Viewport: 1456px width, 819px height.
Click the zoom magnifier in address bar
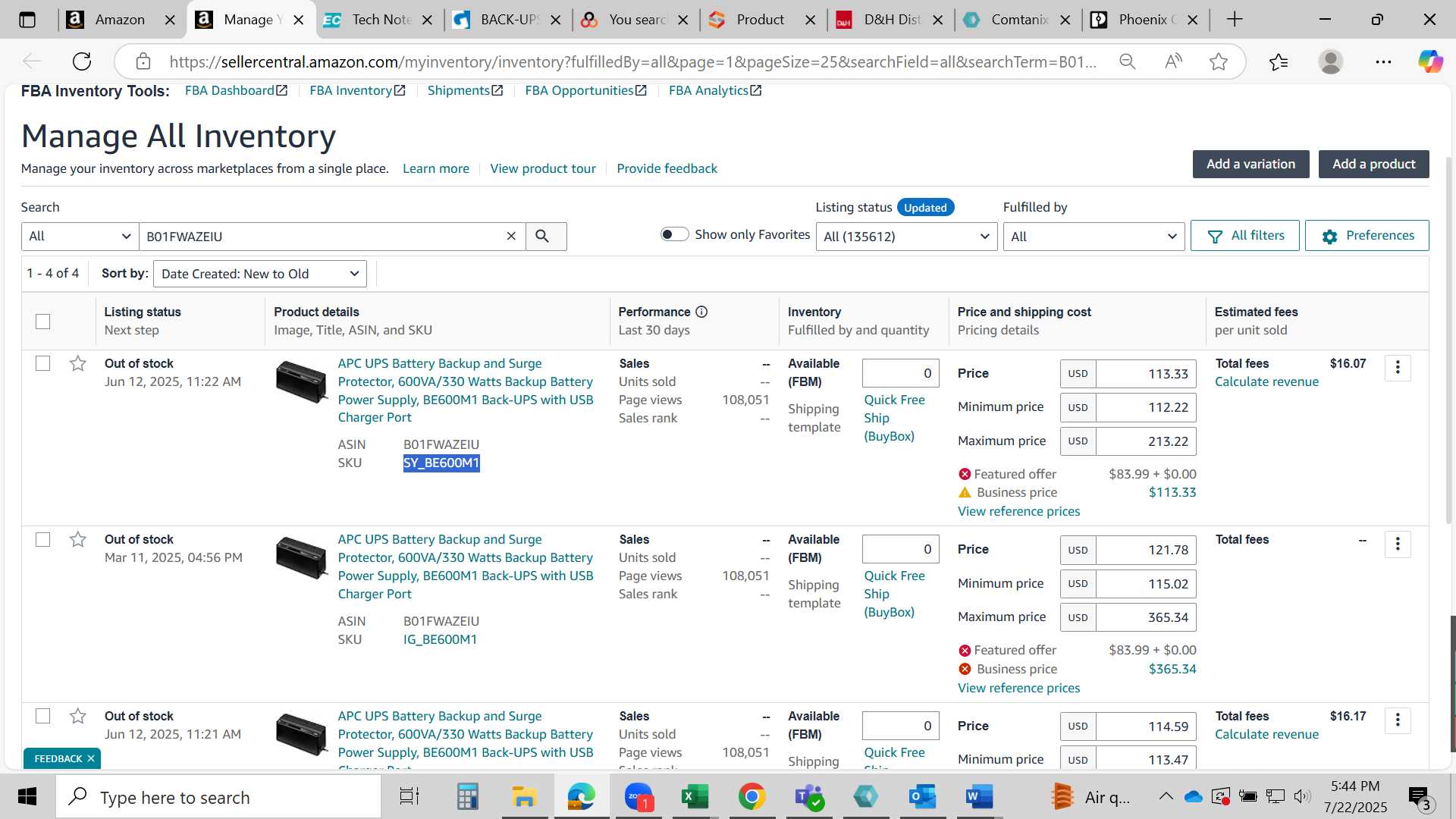tap(1128, 61)
